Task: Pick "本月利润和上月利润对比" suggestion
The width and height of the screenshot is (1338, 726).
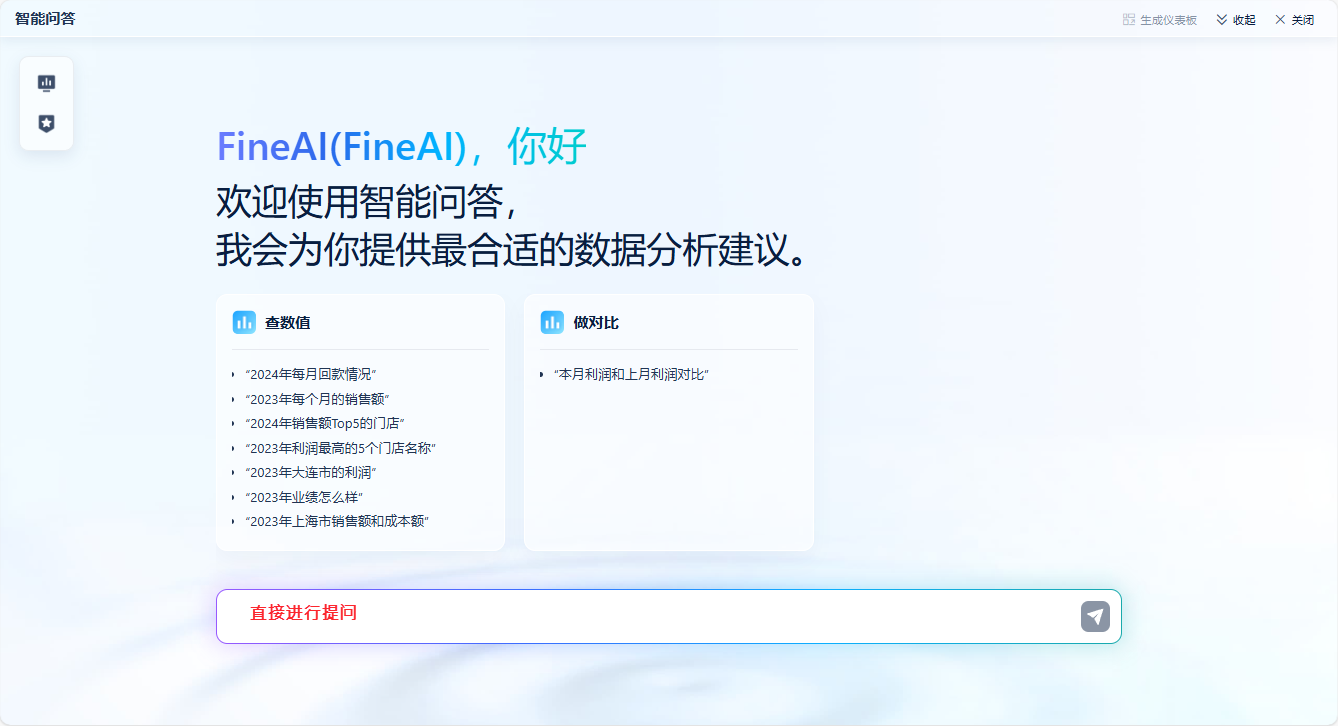Action: [631, 374]
